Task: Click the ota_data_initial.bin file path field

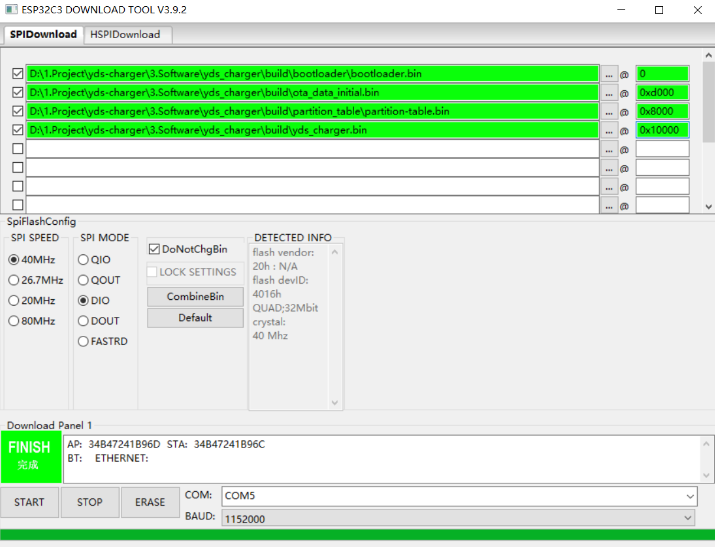Action: [312, 93]
